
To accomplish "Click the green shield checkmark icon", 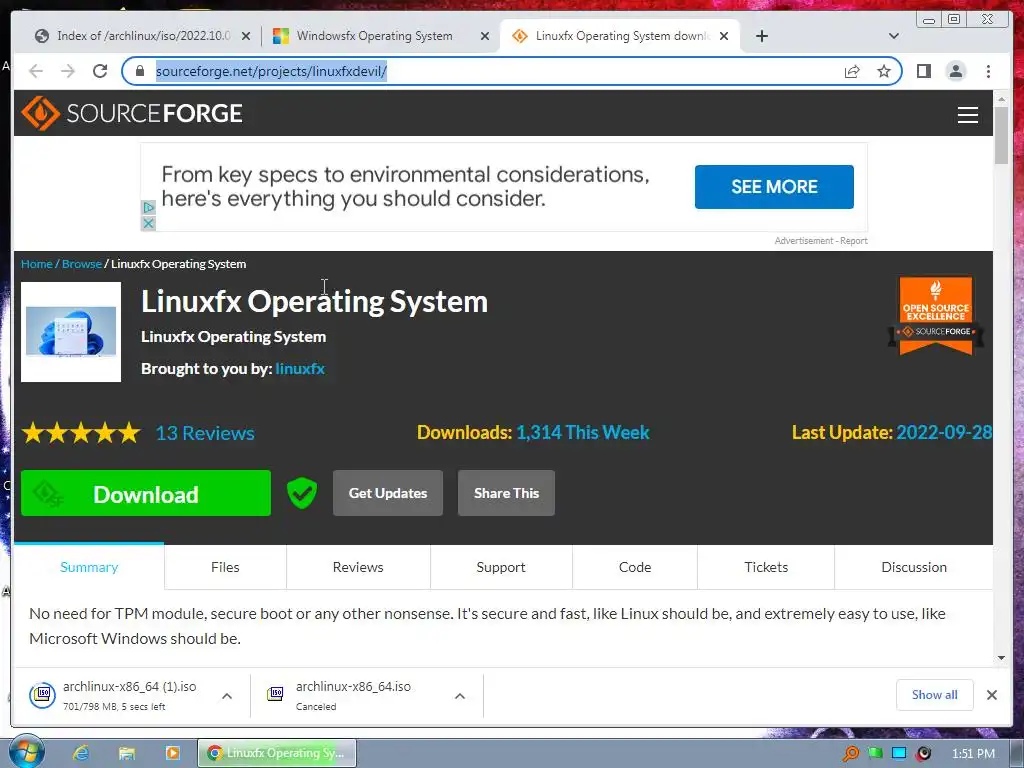I will 302,493.
